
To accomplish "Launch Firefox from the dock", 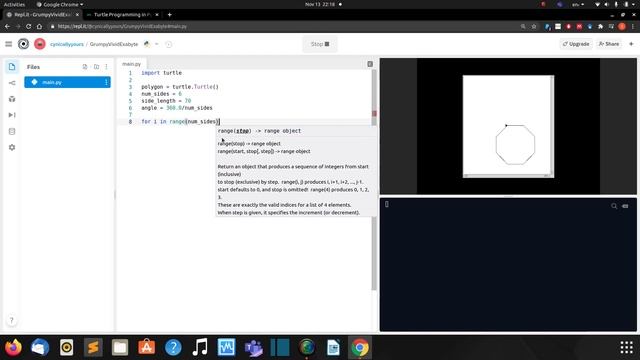I will (13, 348).
